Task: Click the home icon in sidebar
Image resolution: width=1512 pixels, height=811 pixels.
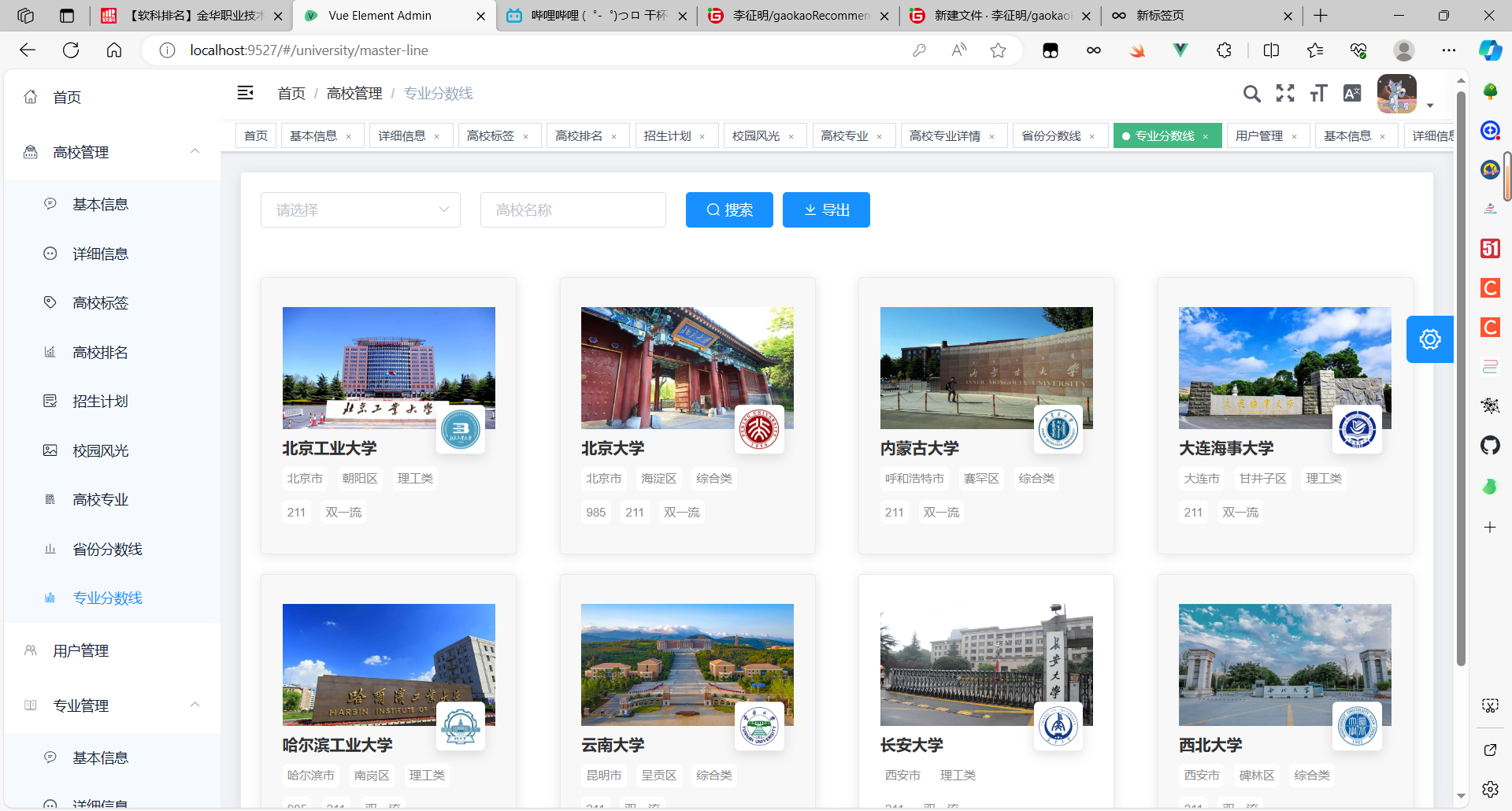Action: (x=31, y=97)
